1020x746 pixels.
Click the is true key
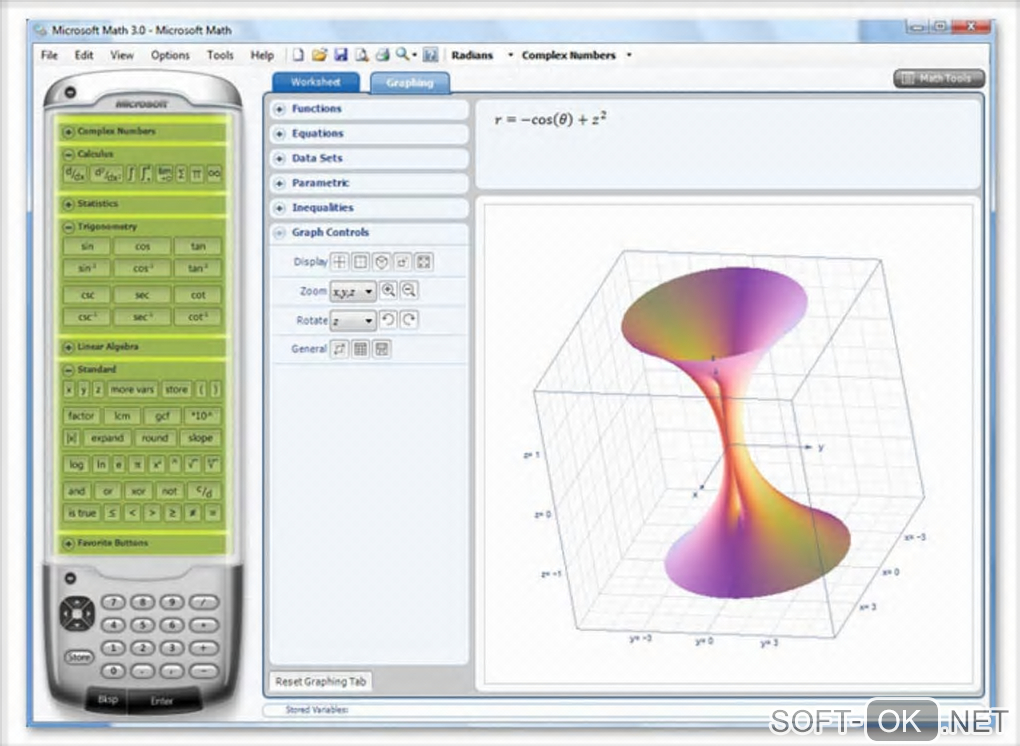82,513
